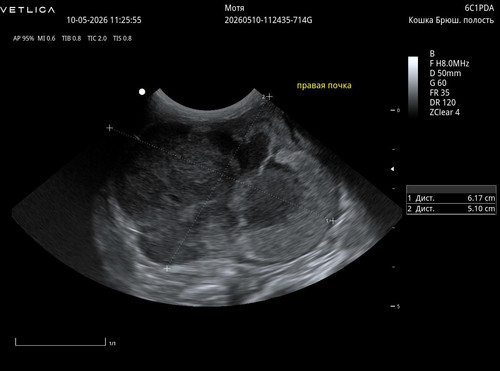Screen dimensions: 500x371
Task: Click the frame rate parameter 'FR 35'
Action: click(x=439, y=93)
